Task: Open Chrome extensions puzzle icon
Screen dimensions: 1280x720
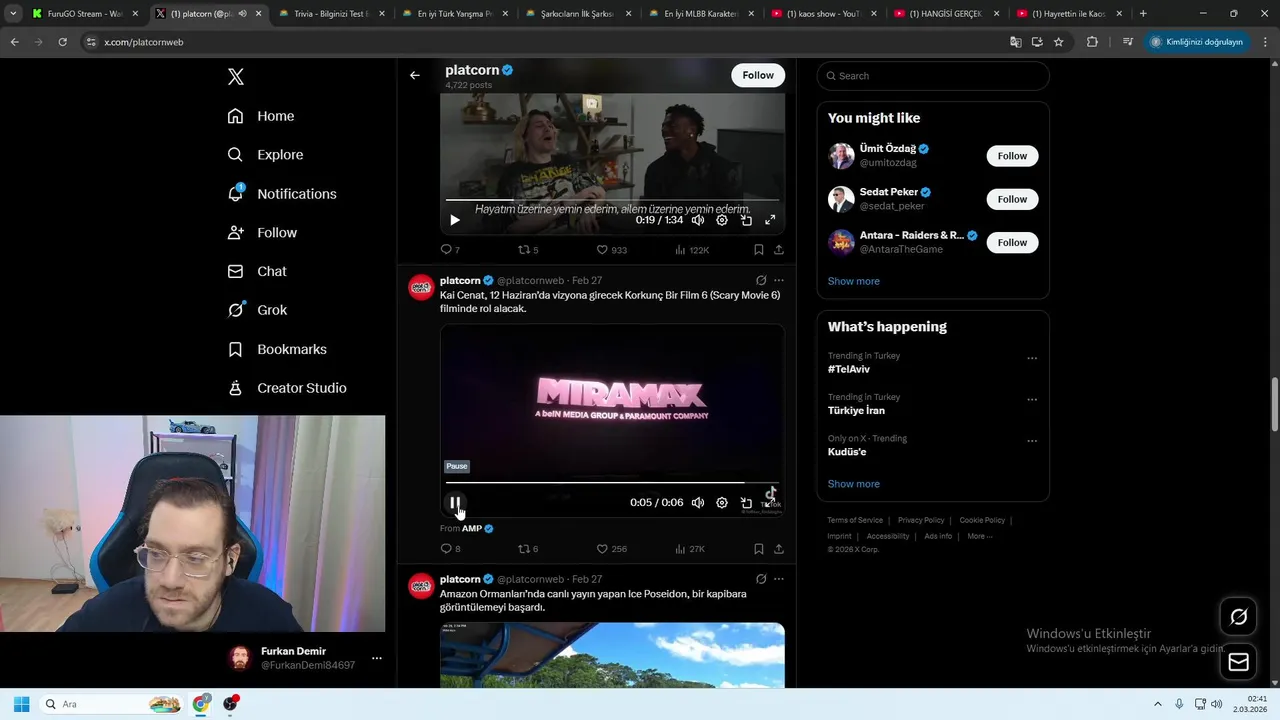Action: coord(1092,42)
